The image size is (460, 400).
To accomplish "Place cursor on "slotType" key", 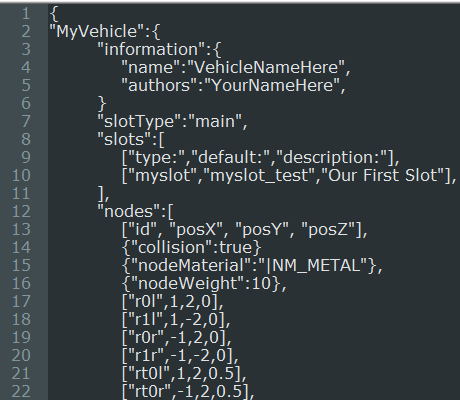I will pos(140,122).
